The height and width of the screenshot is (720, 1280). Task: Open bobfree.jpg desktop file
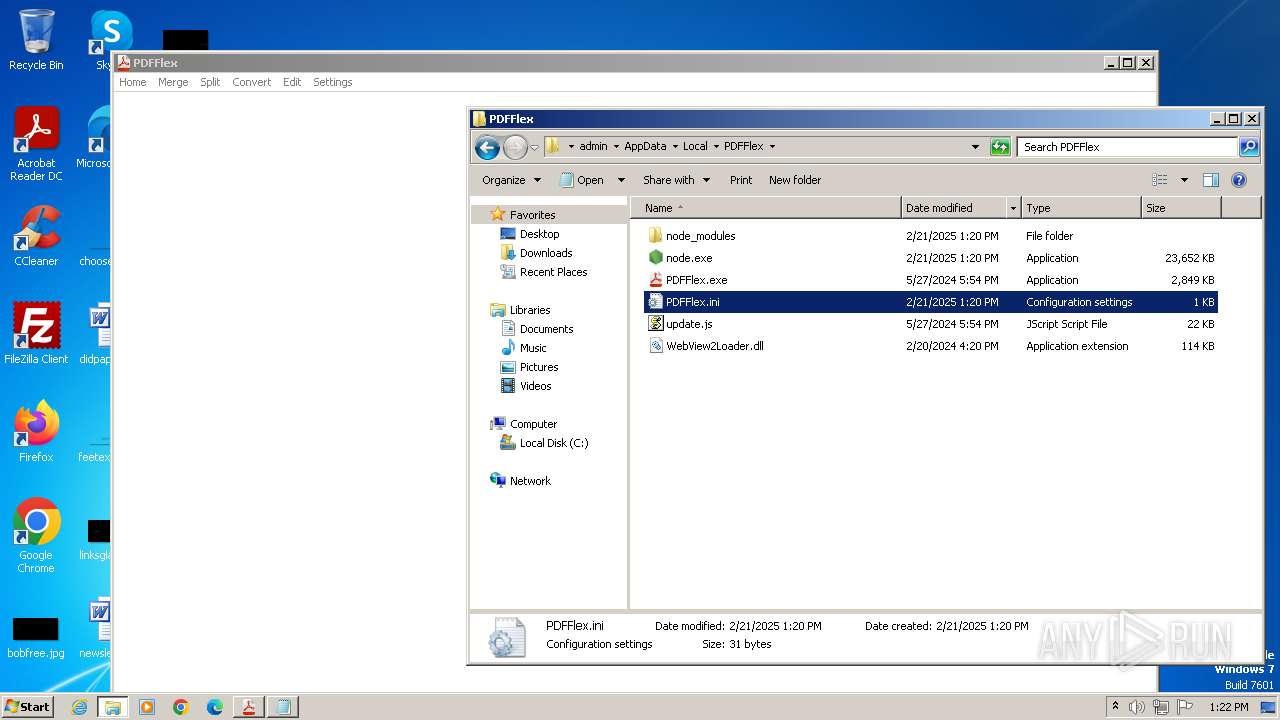coord(36,636)
